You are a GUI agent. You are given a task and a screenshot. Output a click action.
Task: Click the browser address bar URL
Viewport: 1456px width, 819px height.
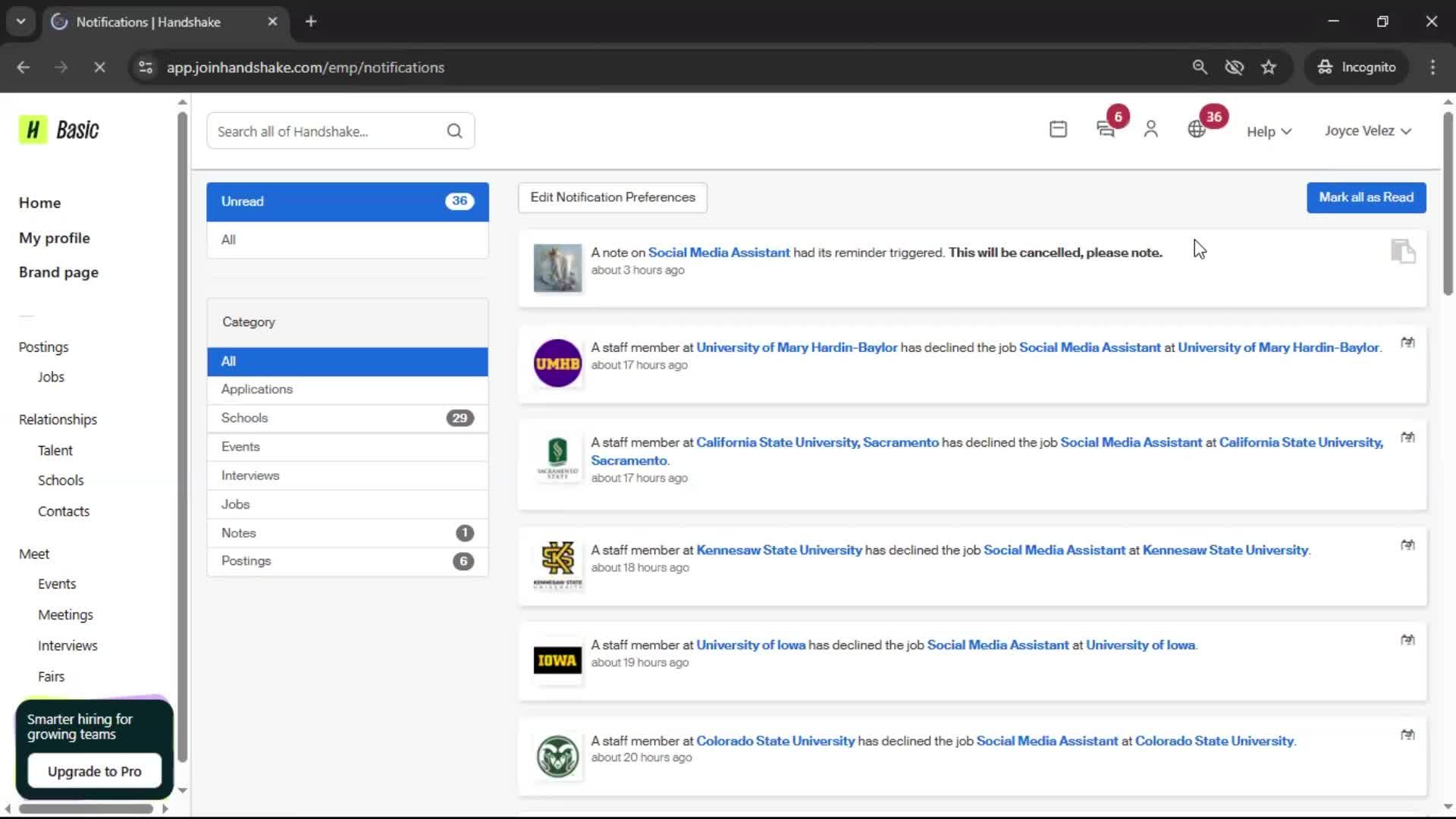point(306,67)
